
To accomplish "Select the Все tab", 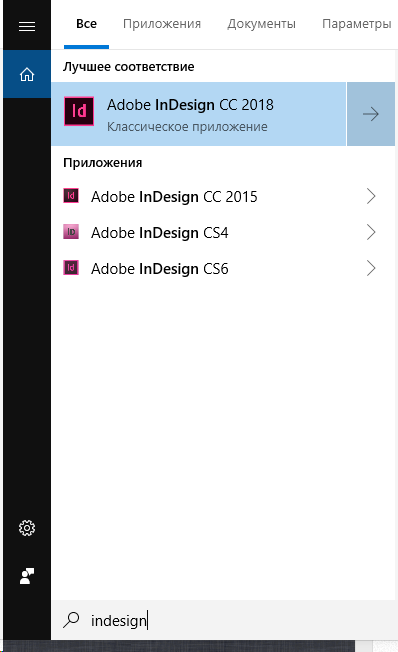I will pyautogui.click(x=87, y=24).
